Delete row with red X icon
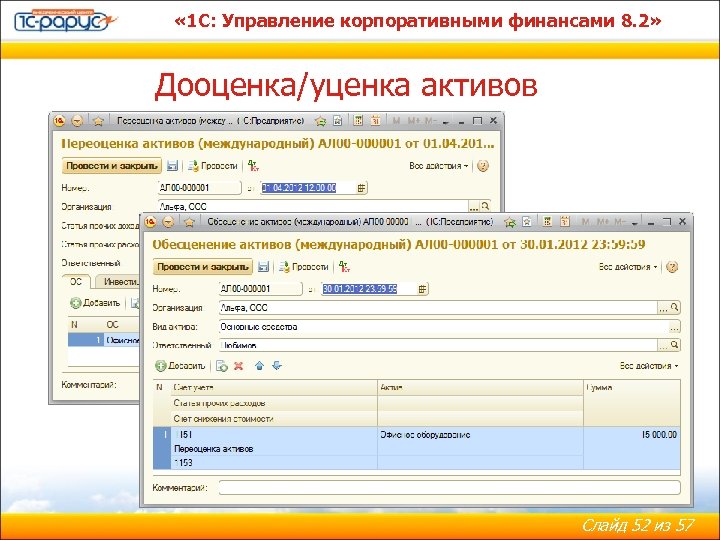The image size is (720, 540). point(238,366)
